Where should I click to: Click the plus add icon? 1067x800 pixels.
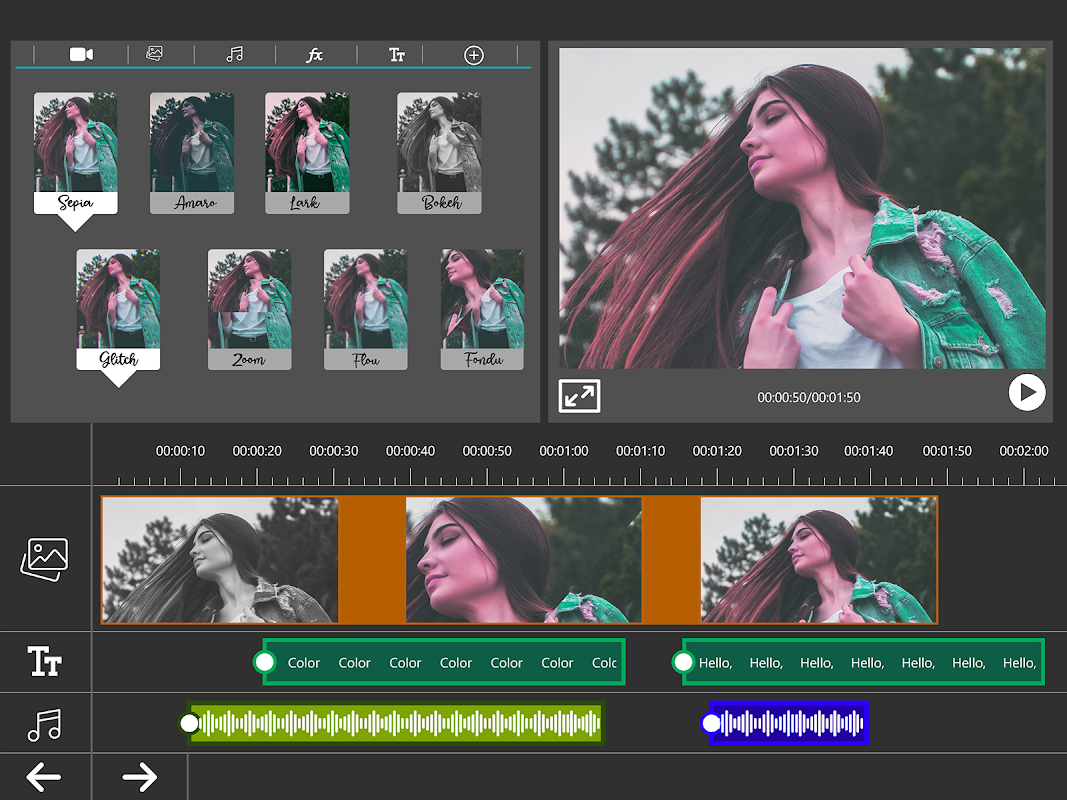(474, 55)
